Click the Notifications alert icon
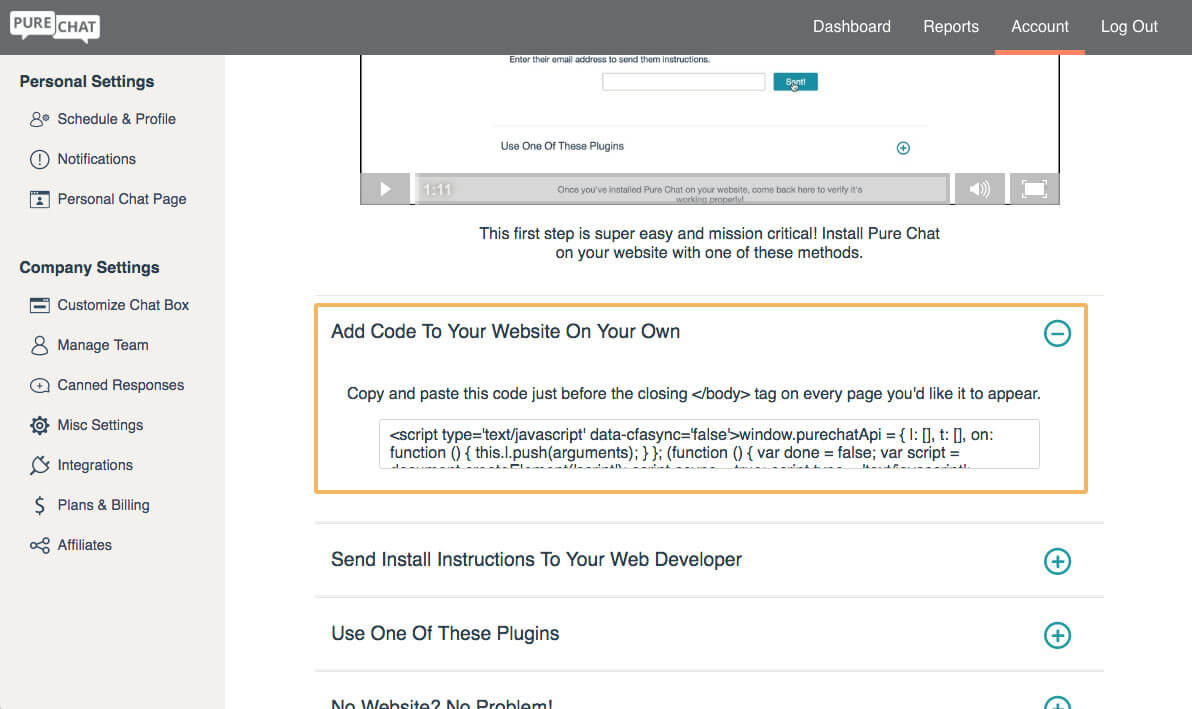This screenshot has height=709, width=1192. (x=40, y=160)
